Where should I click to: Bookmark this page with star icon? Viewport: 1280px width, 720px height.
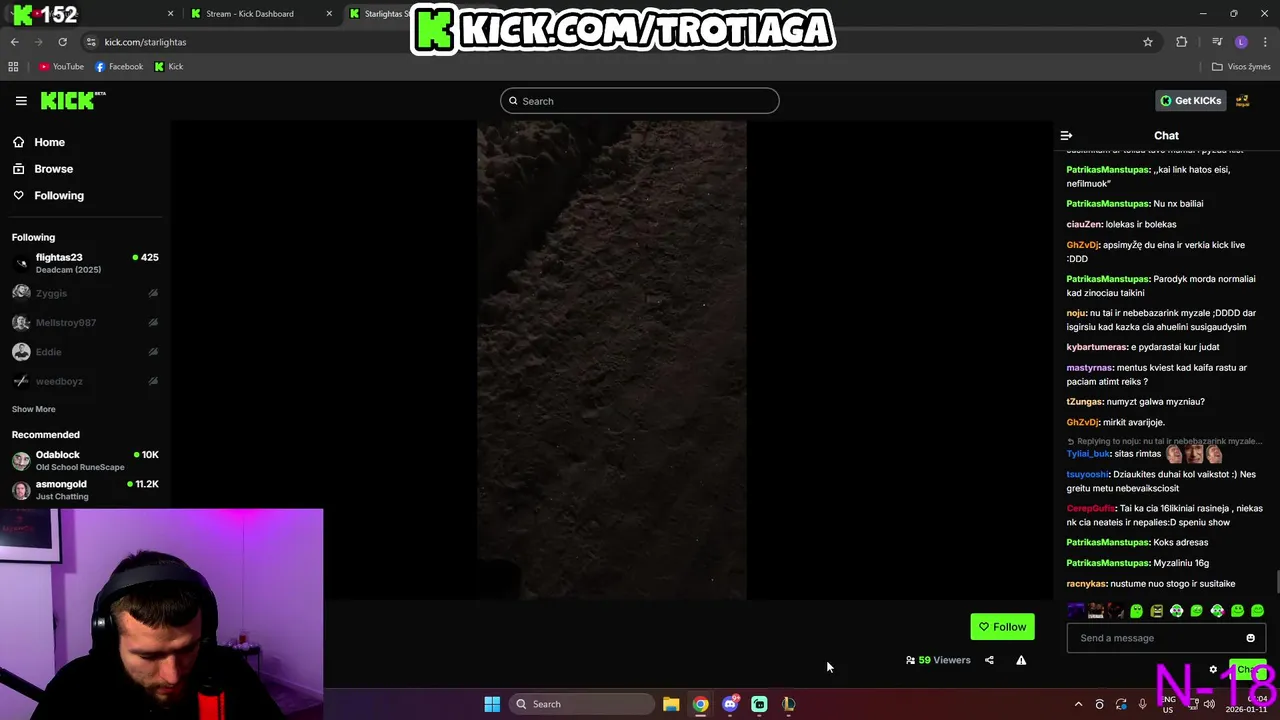point(1148,42)
